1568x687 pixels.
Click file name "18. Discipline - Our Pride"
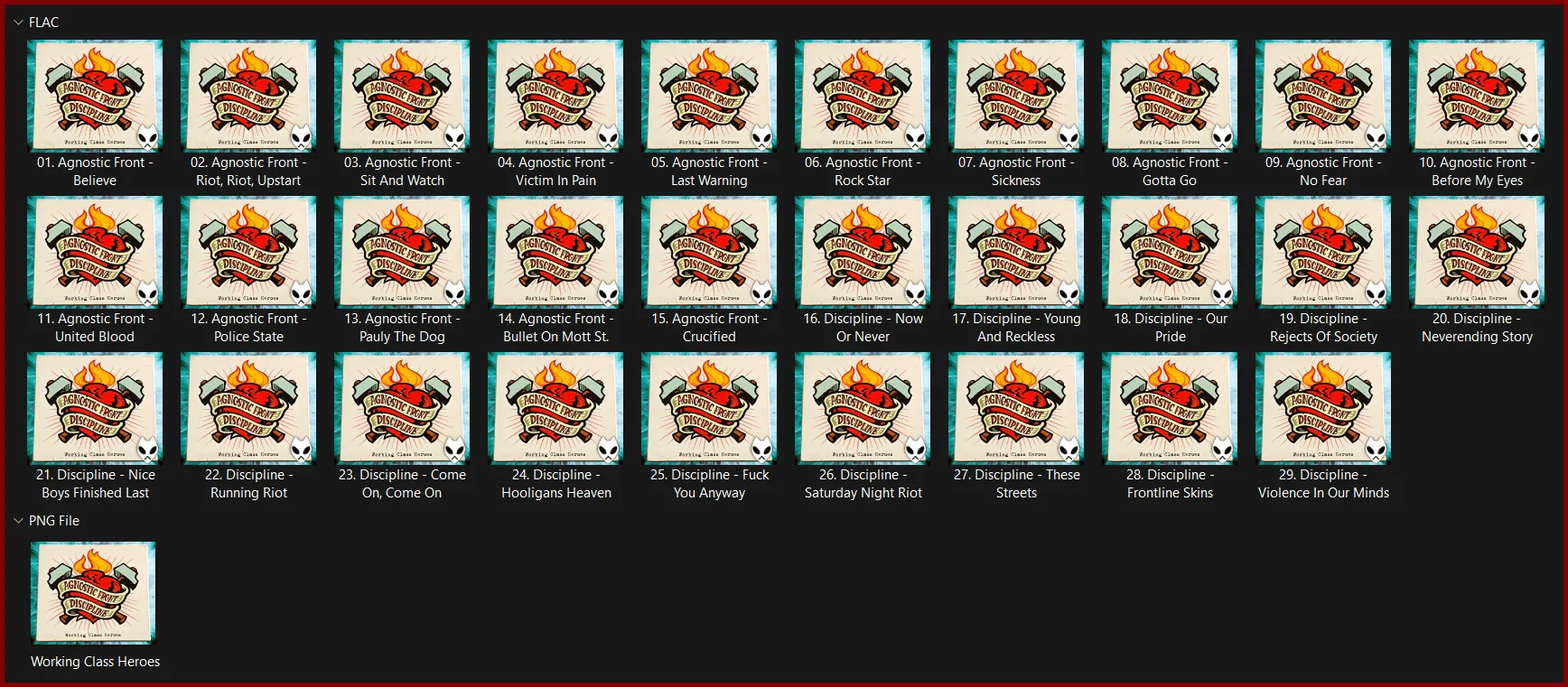pyautogui.click(x=1170, y=328)
